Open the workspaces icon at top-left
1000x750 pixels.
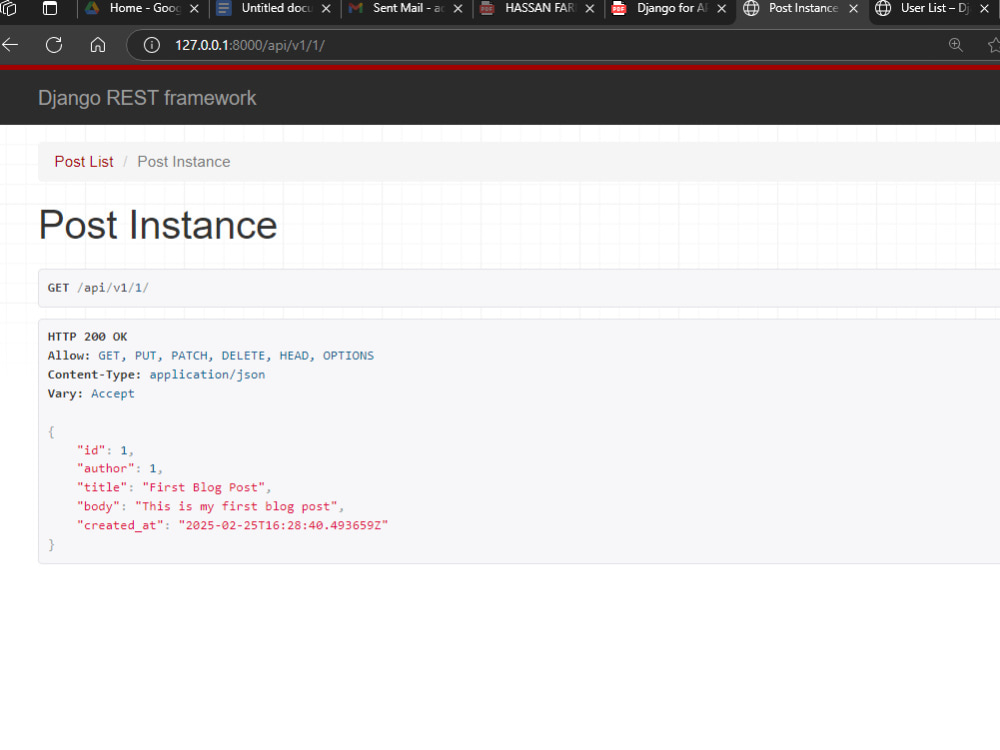click(x=8, y=8)
